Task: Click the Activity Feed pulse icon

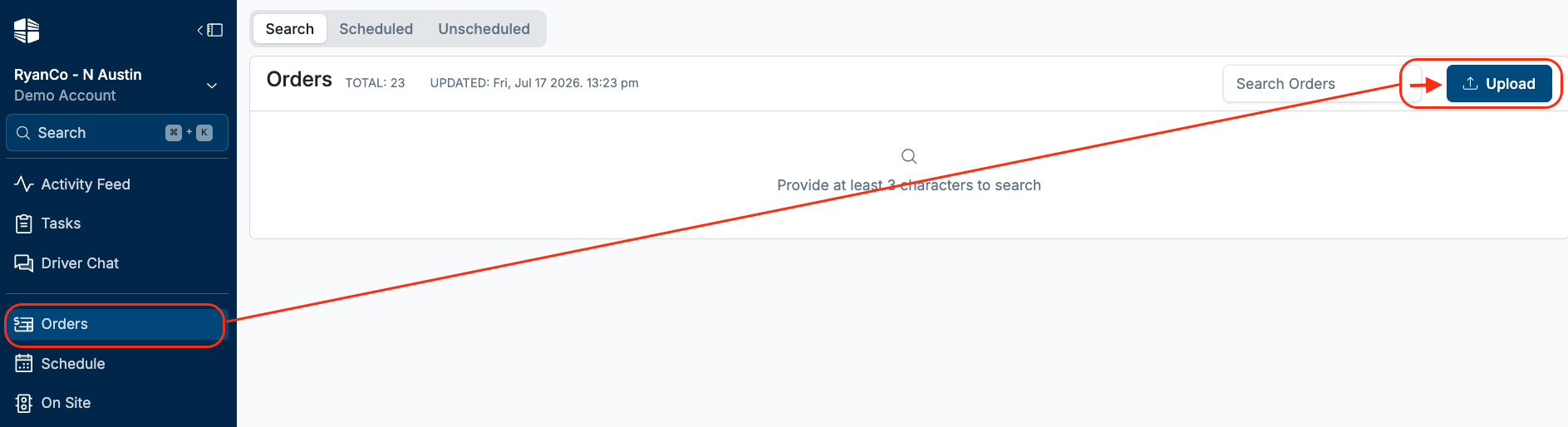Action: (x=24, y=184)
